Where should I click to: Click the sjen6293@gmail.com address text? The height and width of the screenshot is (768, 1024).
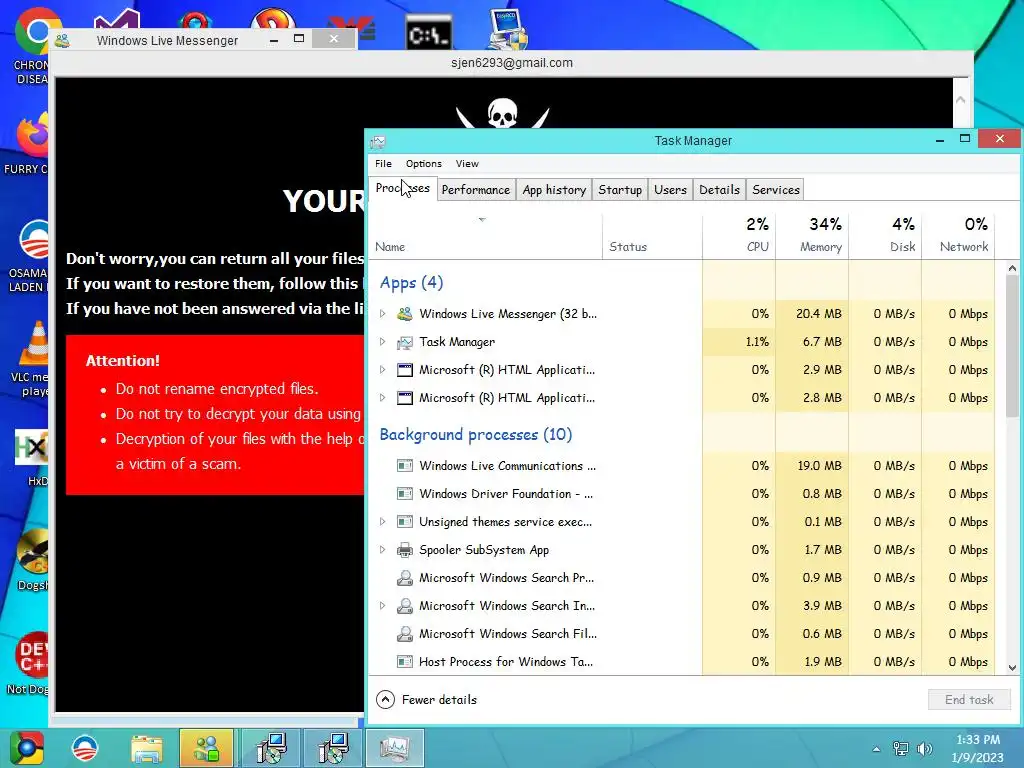coord(512,63)
